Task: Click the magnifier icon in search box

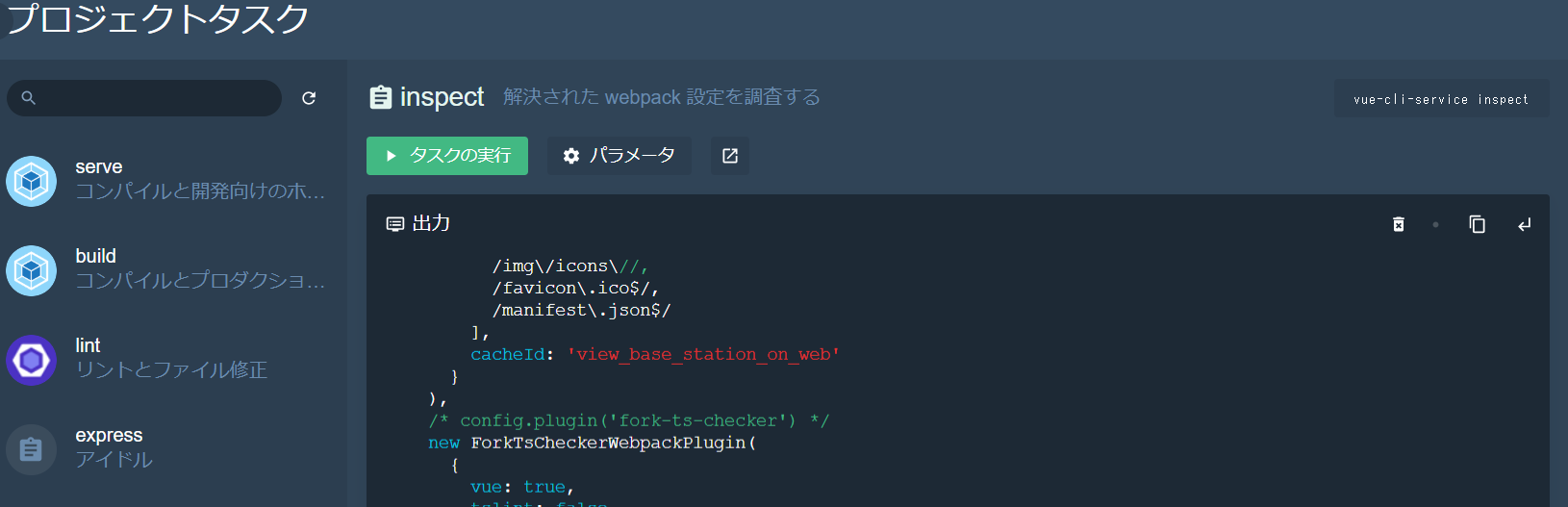Action: (29, 98)
